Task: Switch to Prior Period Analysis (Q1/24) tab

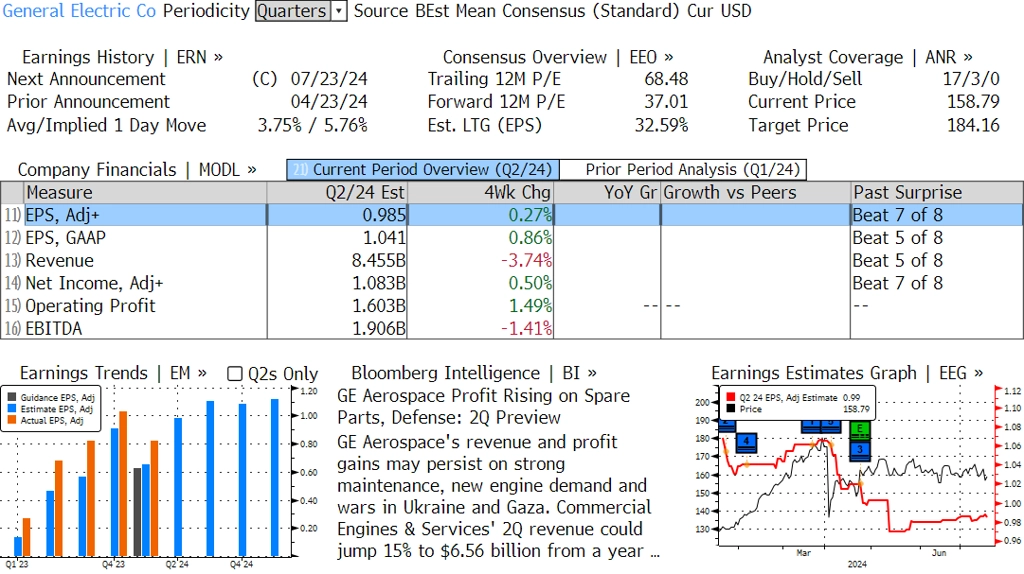Action: pyautogui.click(x=684, y=170)
